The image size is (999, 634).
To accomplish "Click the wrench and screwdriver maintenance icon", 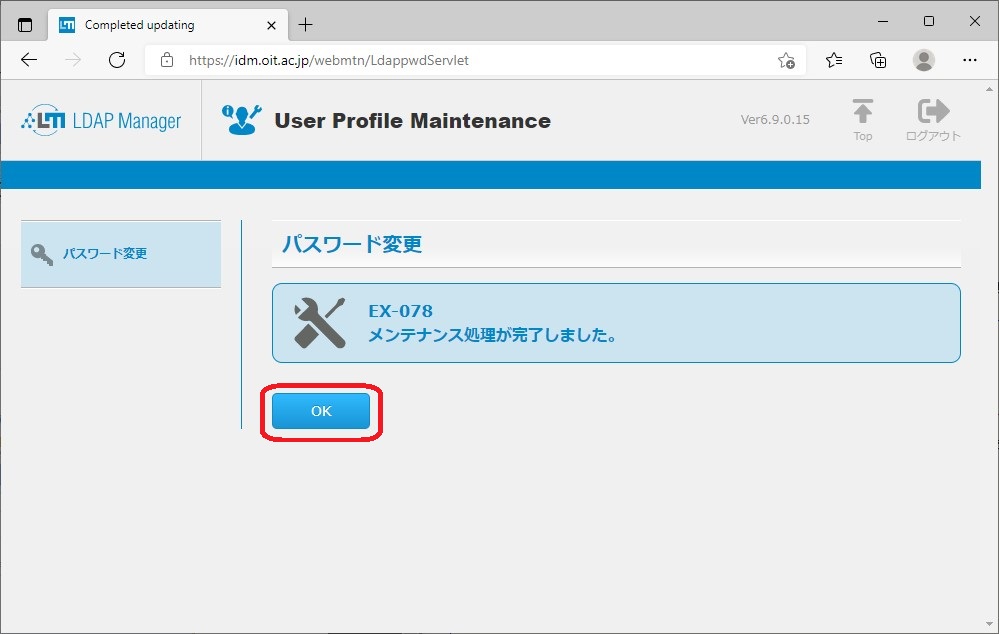I will coord(319,323).
